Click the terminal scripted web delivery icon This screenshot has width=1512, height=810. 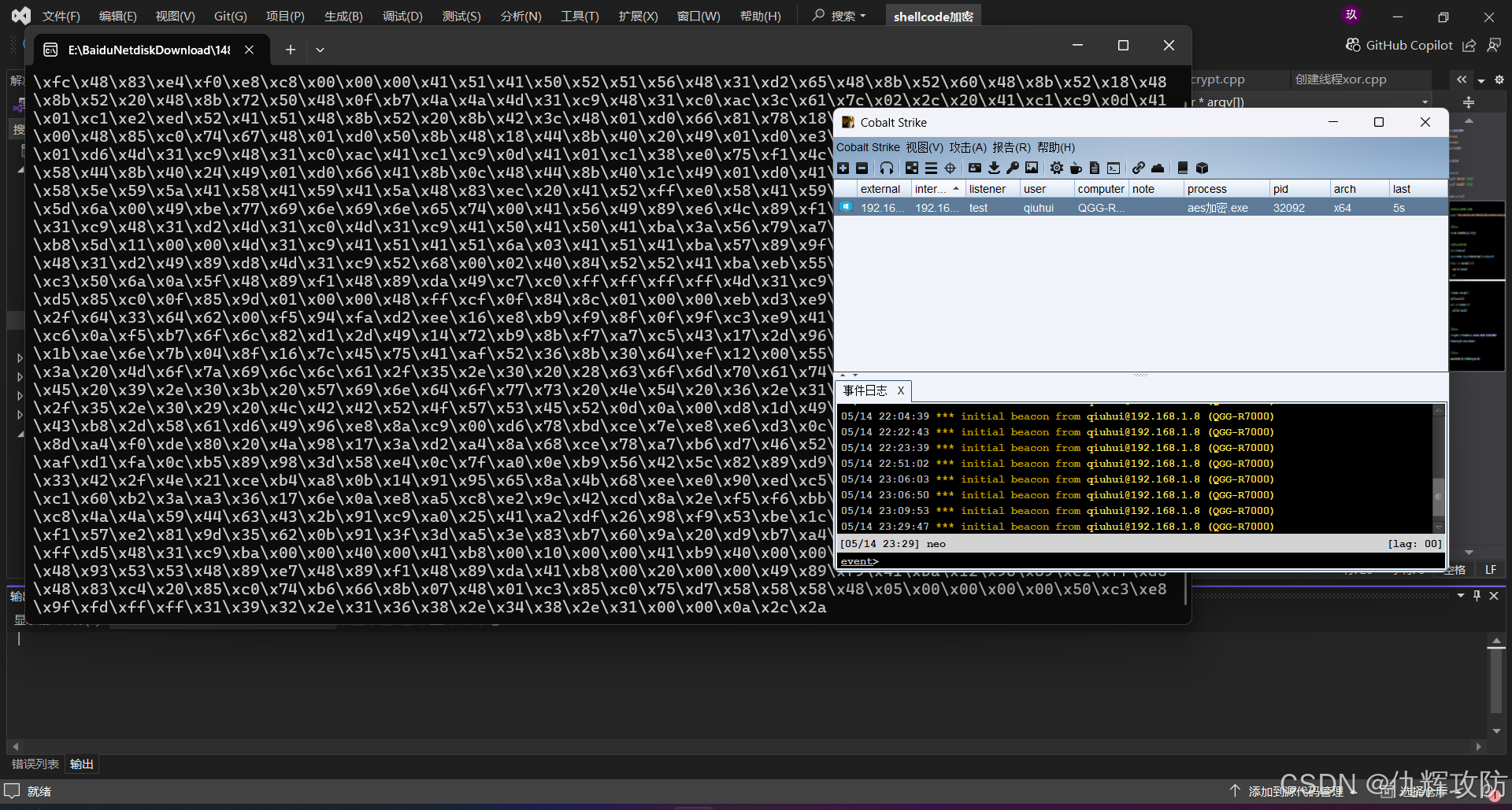click(x=1114, y=168)
